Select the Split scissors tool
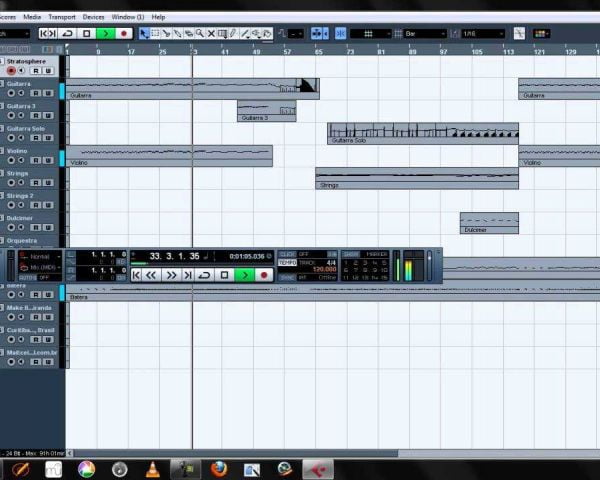This screenshot has width=600, height=480. 166,34
